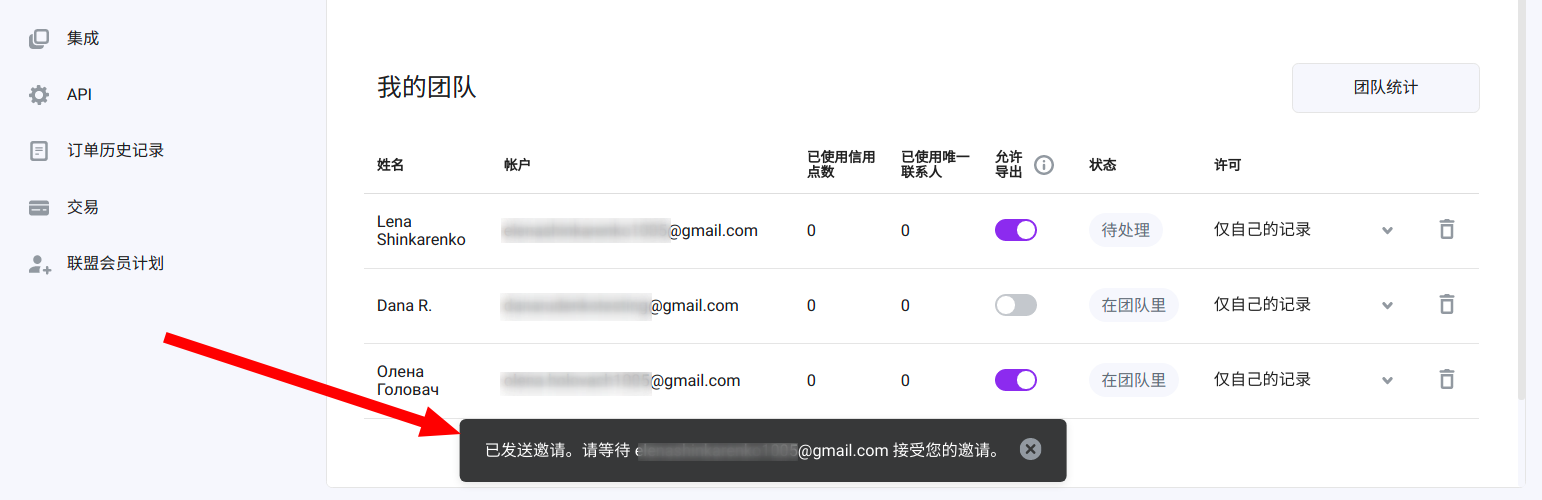1542x500 pixels.
Task: Click the 集成 sidebar icon
Action: [x=39, y=39]
